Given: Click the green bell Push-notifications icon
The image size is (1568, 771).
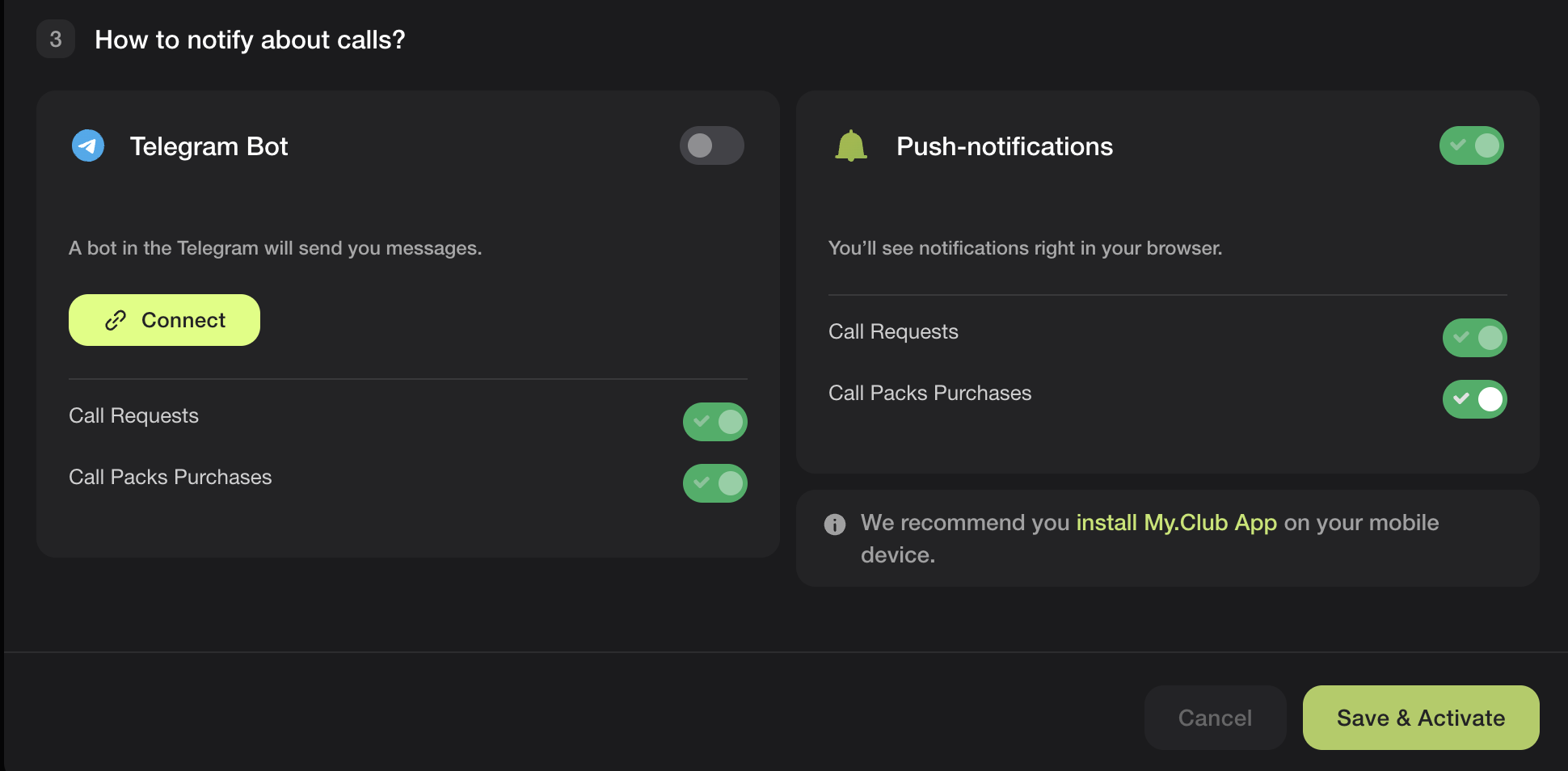Looking at the screenshot, I should (850, 146).
